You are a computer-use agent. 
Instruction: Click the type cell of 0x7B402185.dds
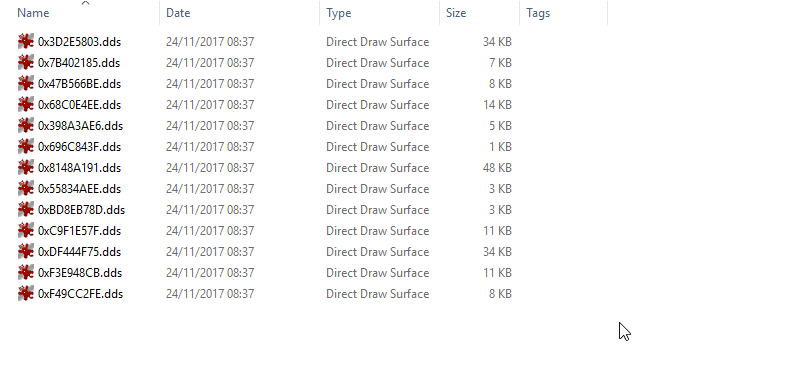[x=377, y=63]
